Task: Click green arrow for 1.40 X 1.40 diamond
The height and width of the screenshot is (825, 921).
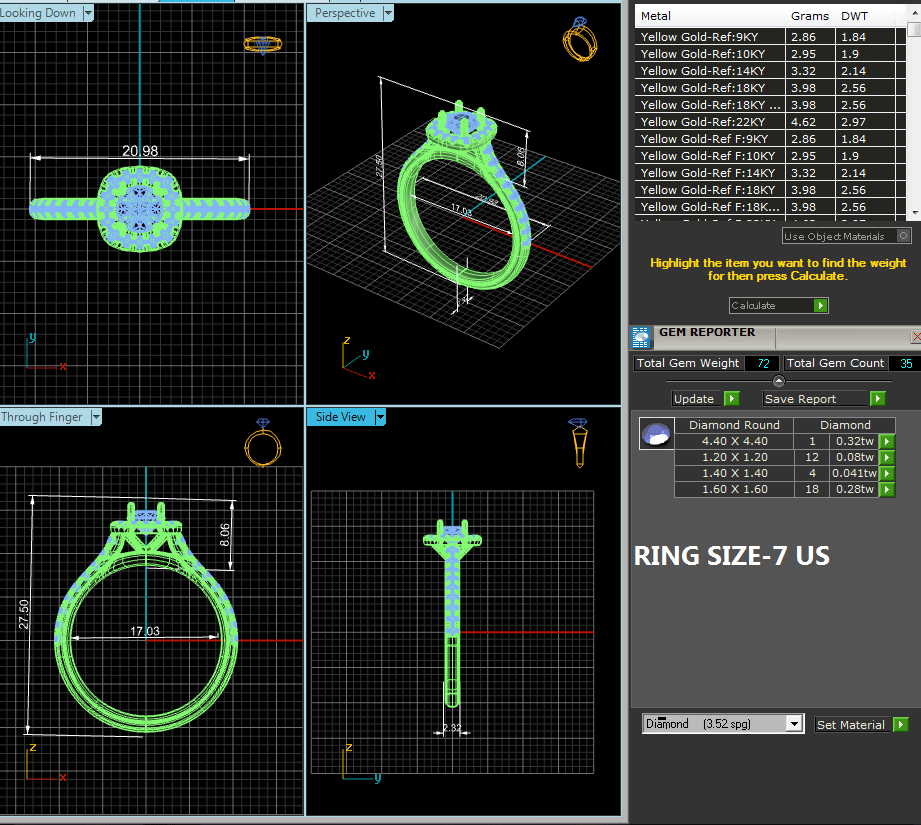Action: pos(886,474)
